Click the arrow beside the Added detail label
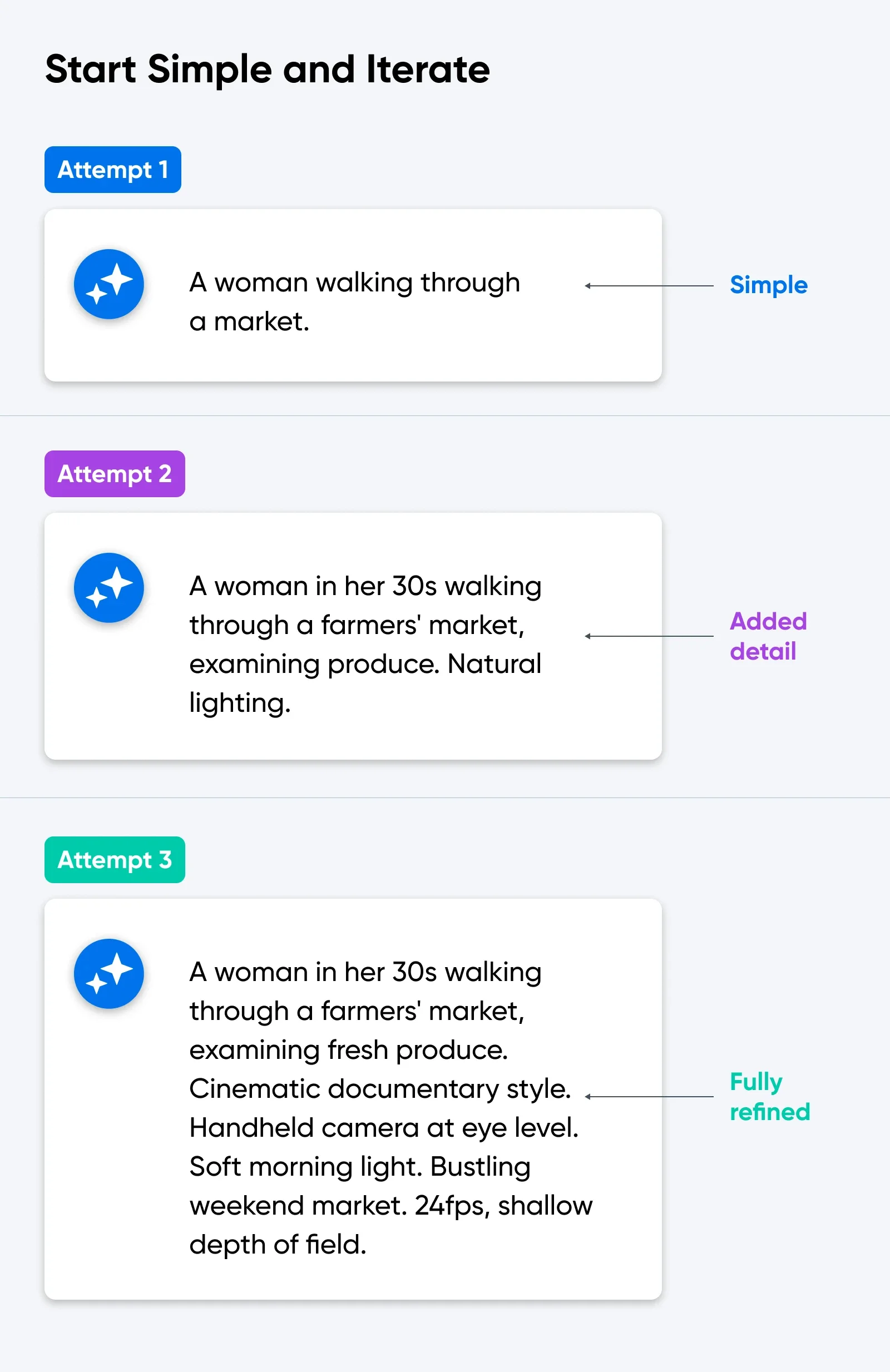Viewport: 890px width, 1372px height. (x=649, y=636)
